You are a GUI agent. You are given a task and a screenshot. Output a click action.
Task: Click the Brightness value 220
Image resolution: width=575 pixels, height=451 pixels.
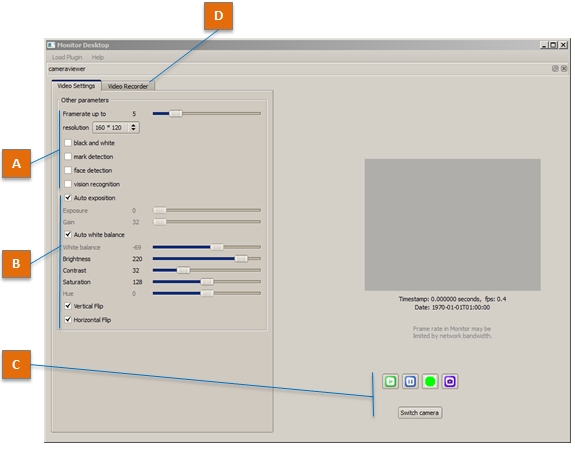[137, 259]
